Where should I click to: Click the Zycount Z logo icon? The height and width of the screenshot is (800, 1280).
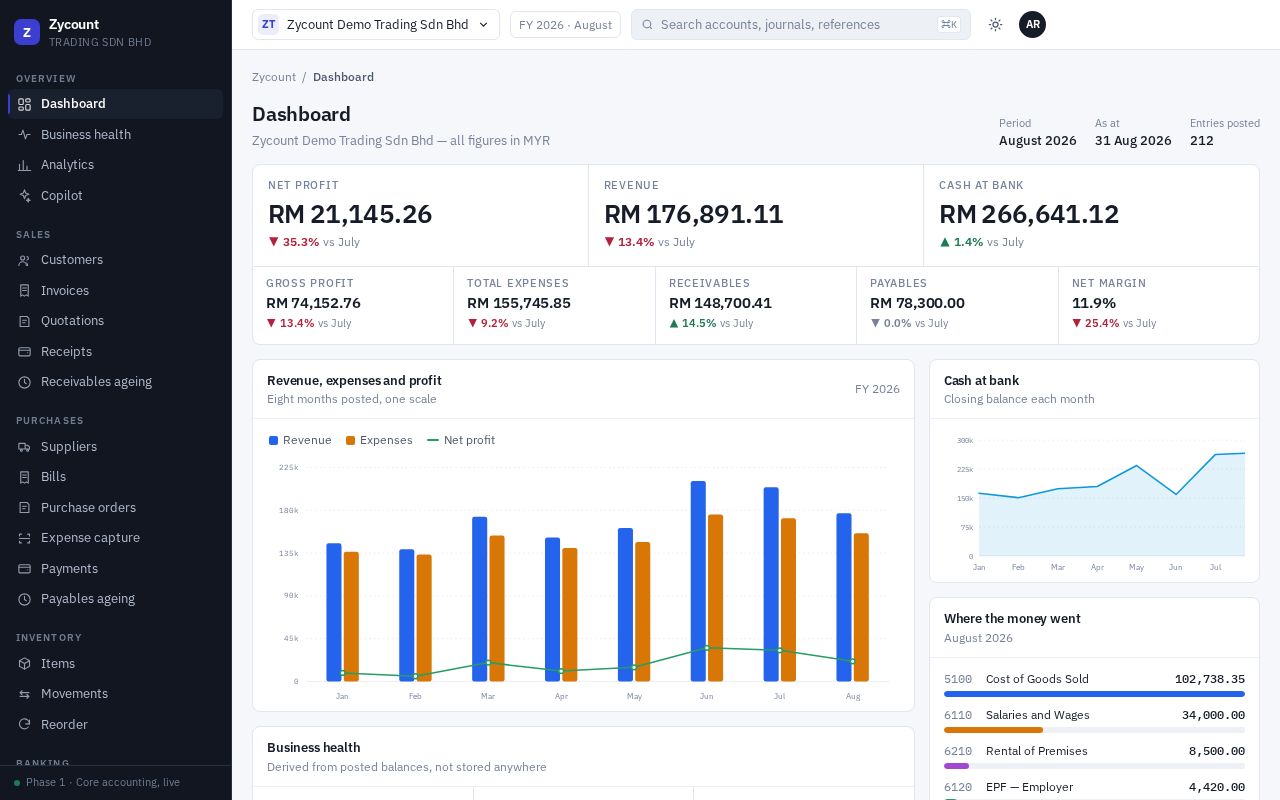tap(27, 32)
